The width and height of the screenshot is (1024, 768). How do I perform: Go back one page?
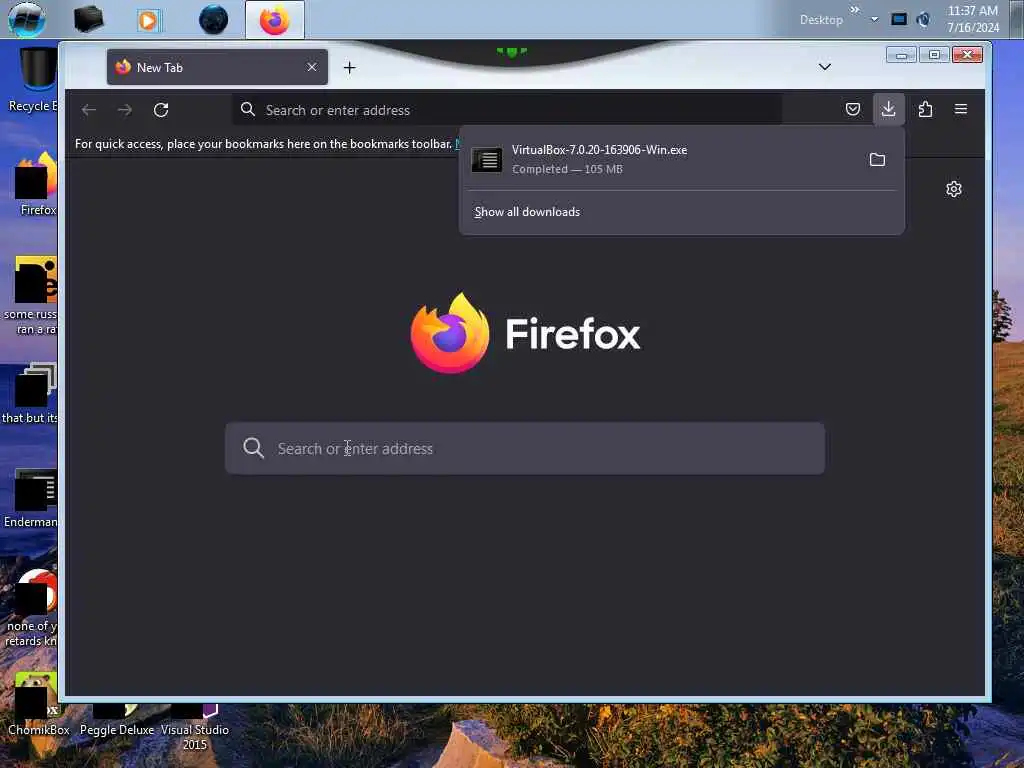(x=89, y=110)
